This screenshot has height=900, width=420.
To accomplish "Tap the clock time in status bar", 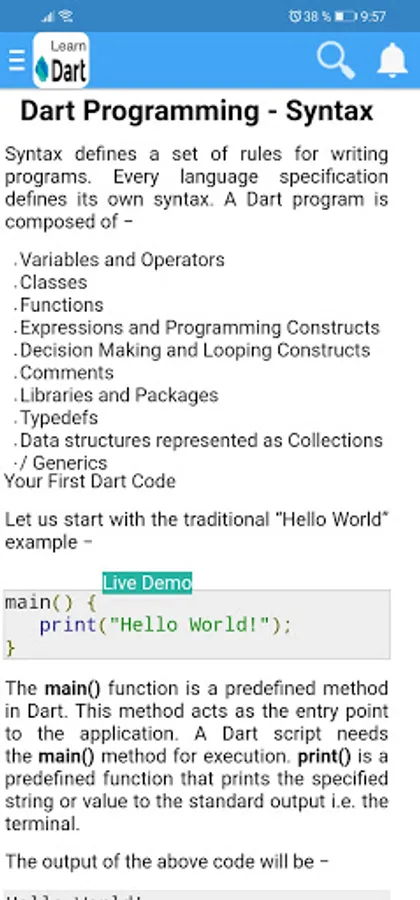I will [373, 17].
